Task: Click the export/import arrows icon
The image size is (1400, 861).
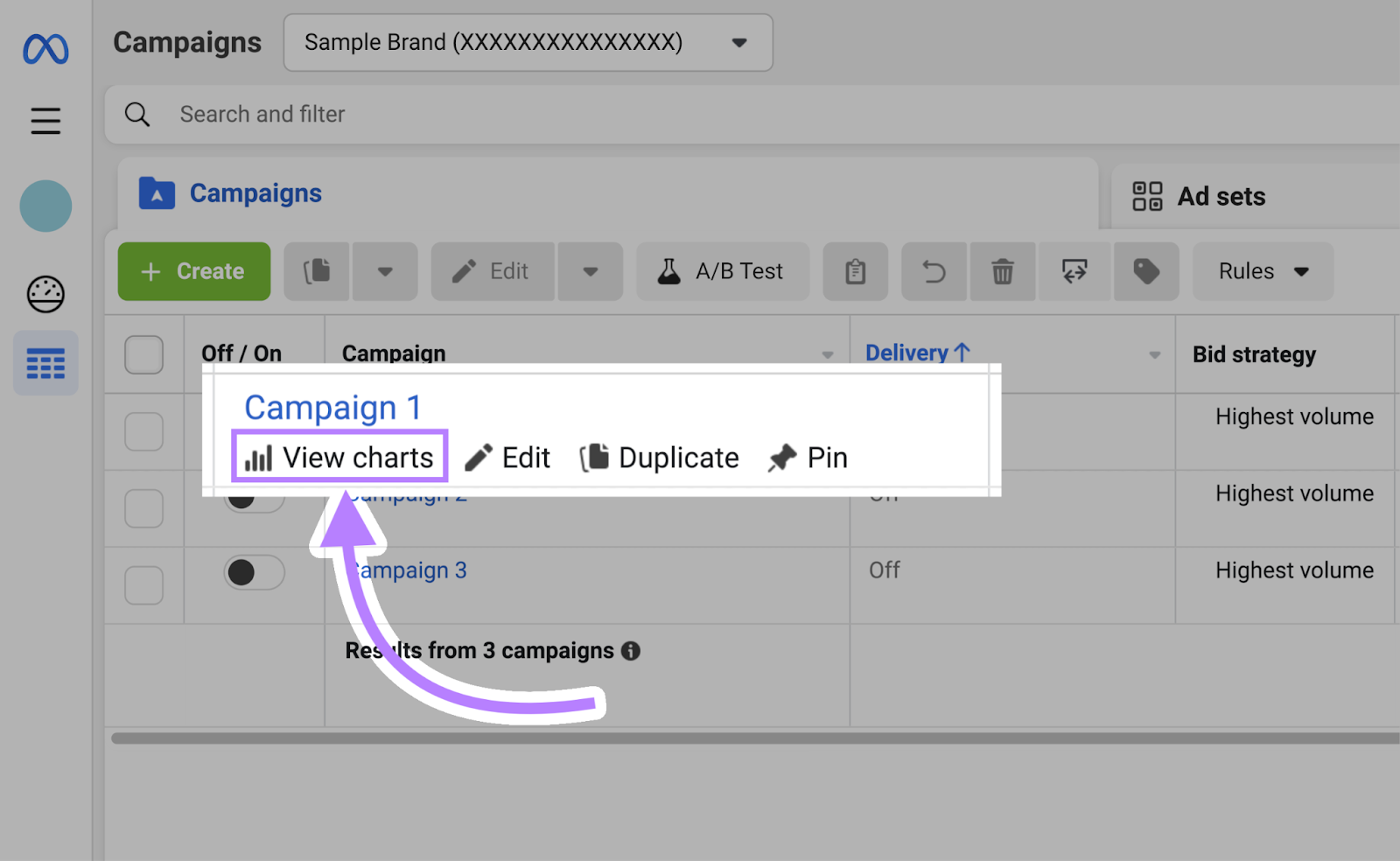Action: [x=1074, y=271]
